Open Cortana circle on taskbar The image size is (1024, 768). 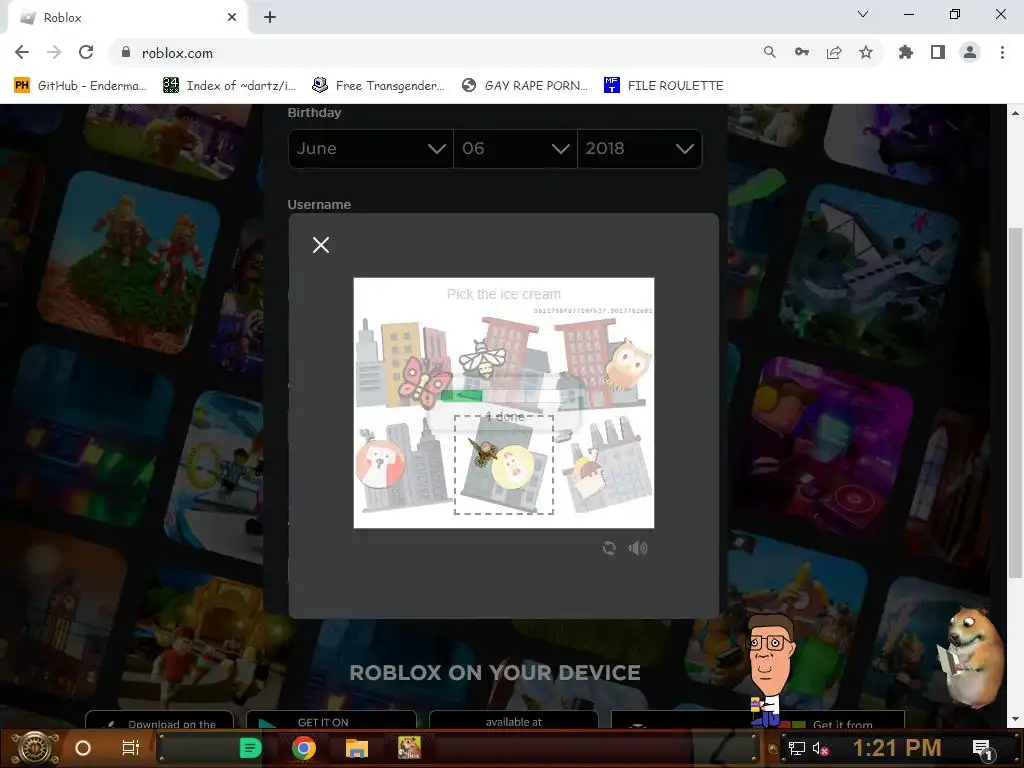tap(83, 748)
